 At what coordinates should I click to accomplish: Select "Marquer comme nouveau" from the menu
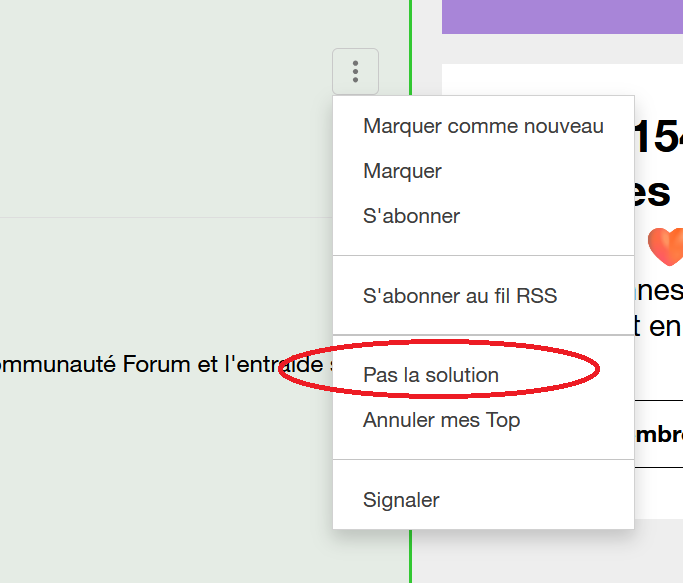point(483,126)
